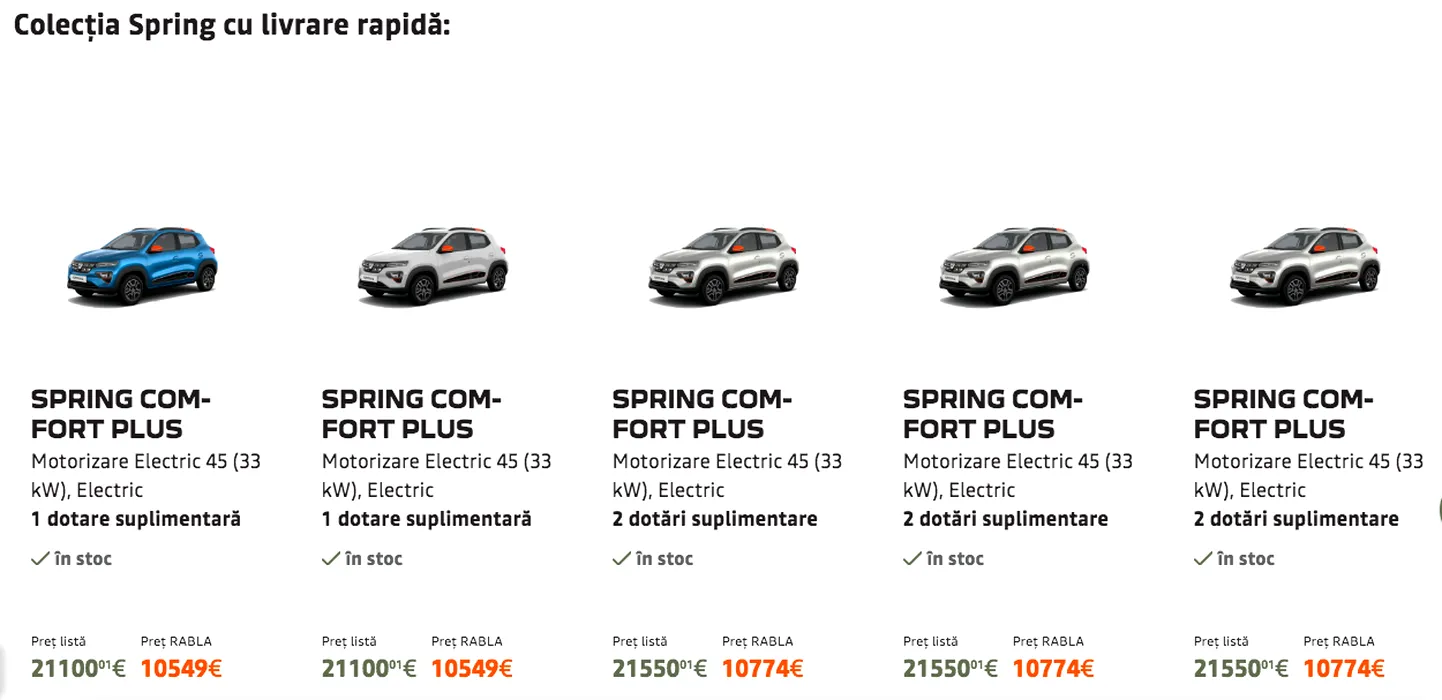1442x700 pixels.
Task: Click the fourth card's in-stock checkmark icon
Action: coord(912,559)
